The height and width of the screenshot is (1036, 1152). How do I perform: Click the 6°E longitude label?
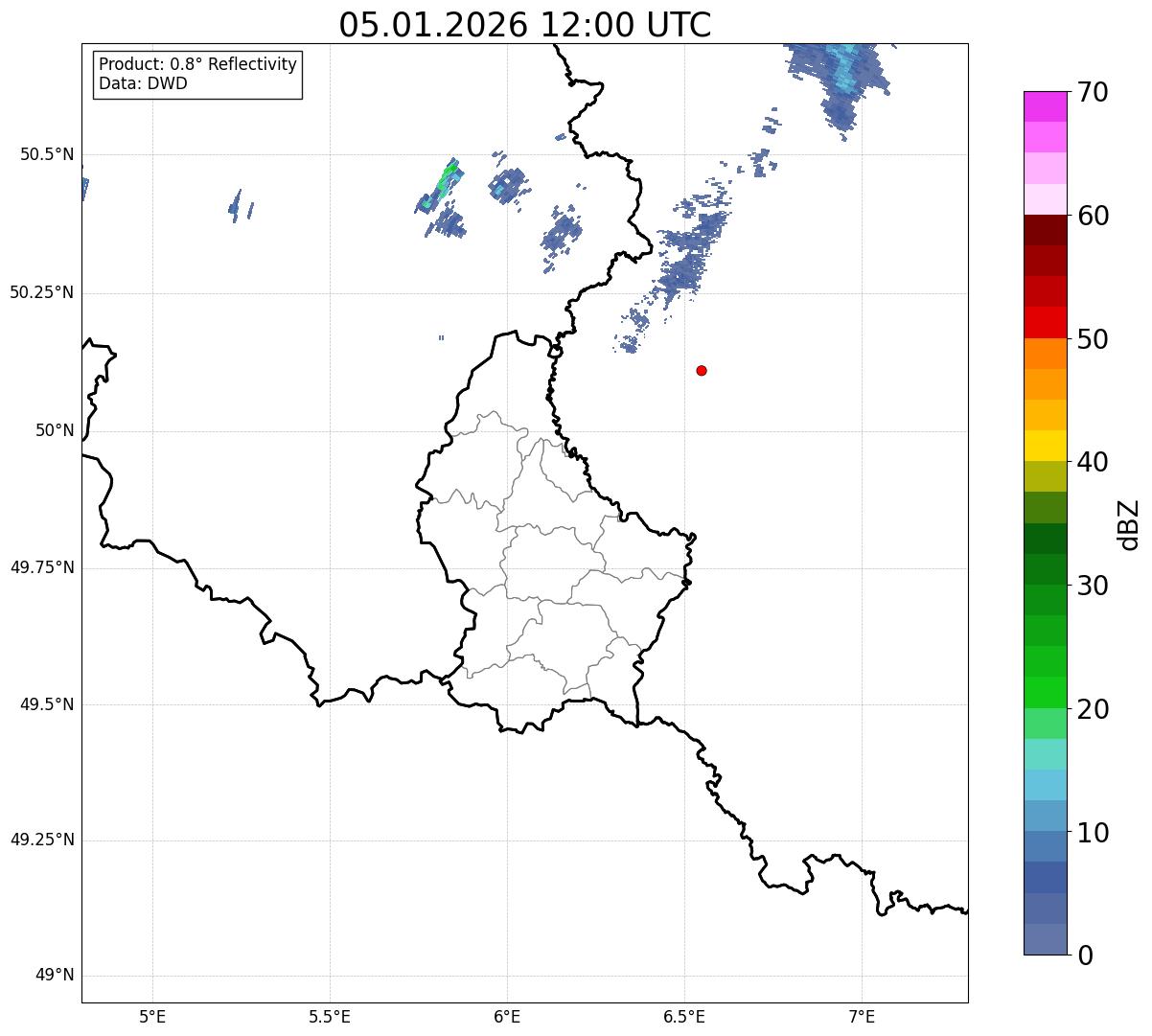click(507, 1017)
